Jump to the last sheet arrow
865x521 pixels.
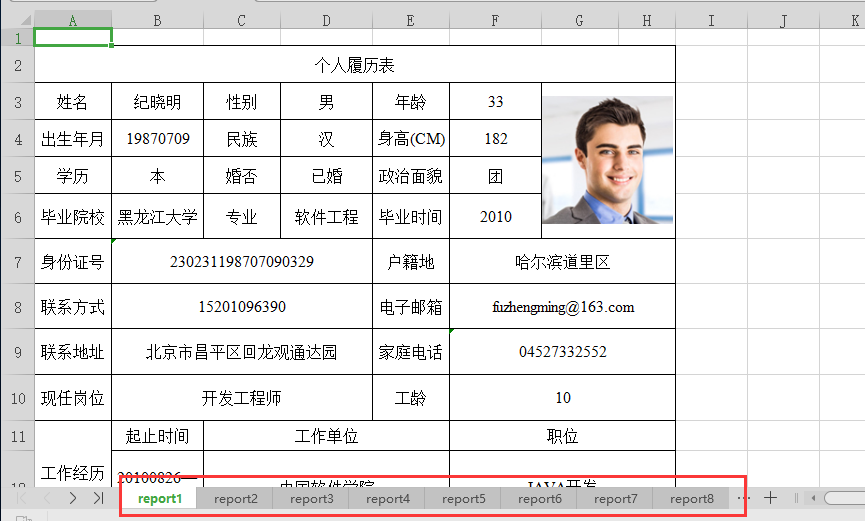click(x=98, y=497)
